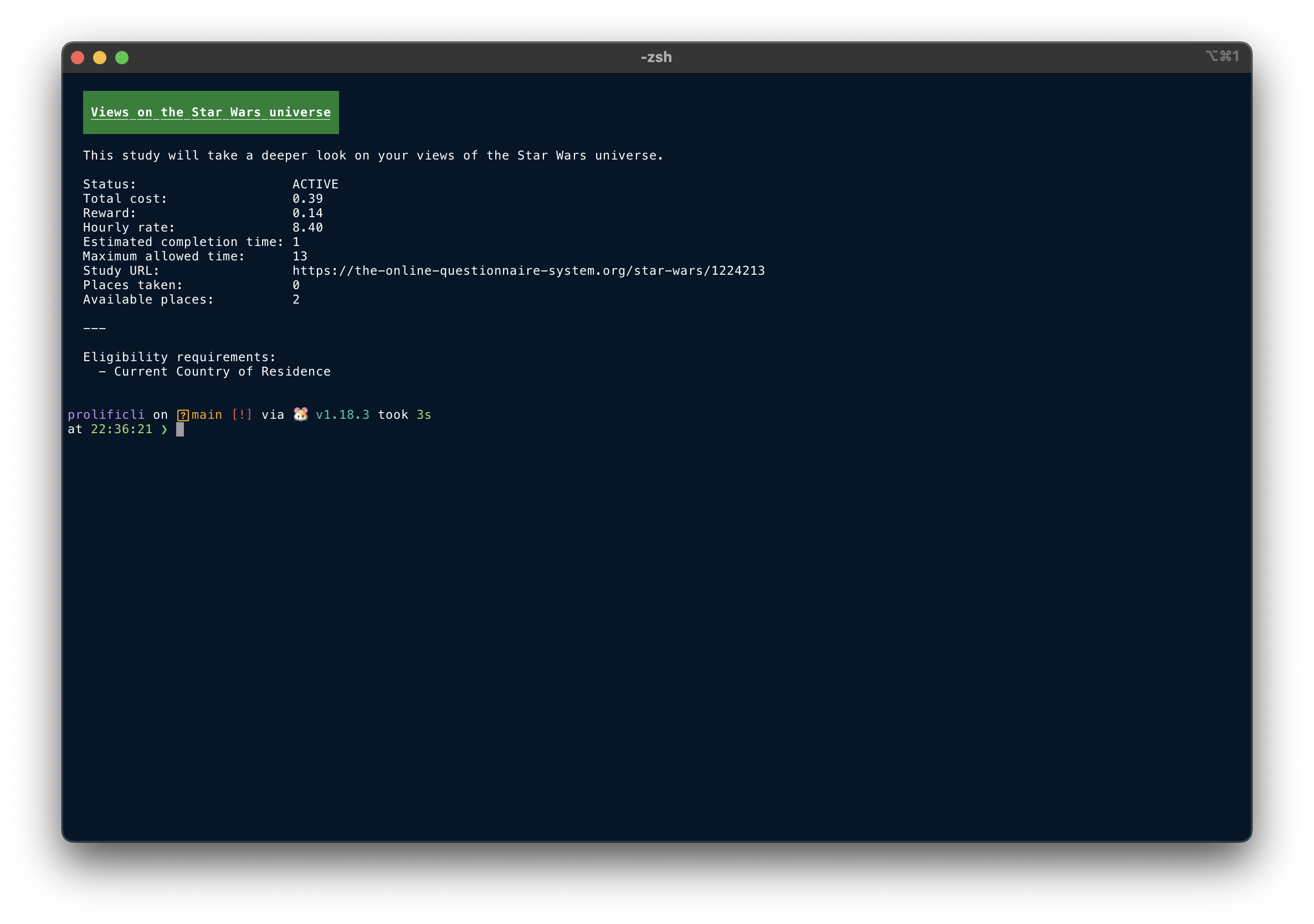Click the Current Country of Residence requirement
Screen dimensions: 1314x924
[222, 371]
